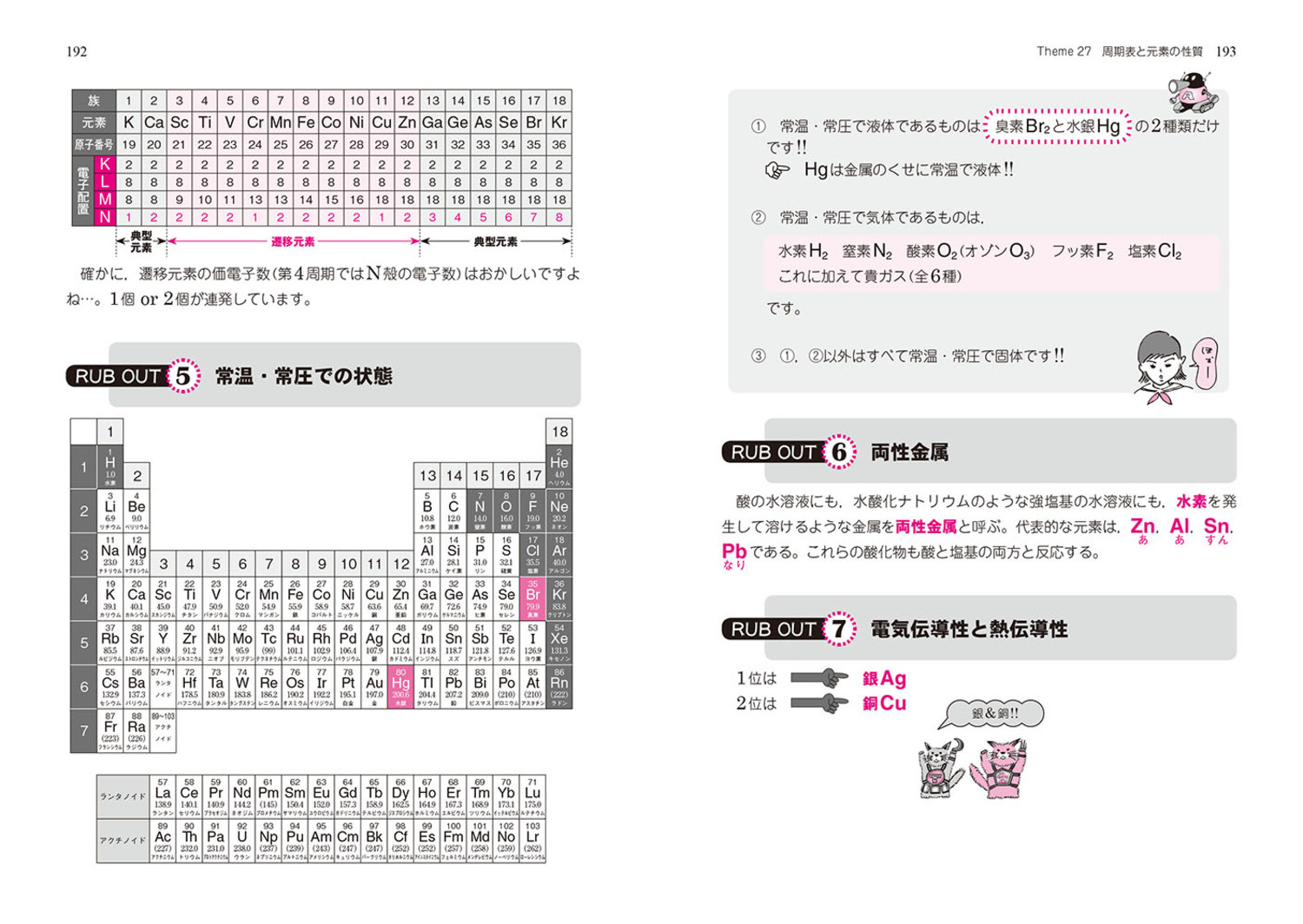Click the pink Hg cell in periodic table

pos(400,687)
